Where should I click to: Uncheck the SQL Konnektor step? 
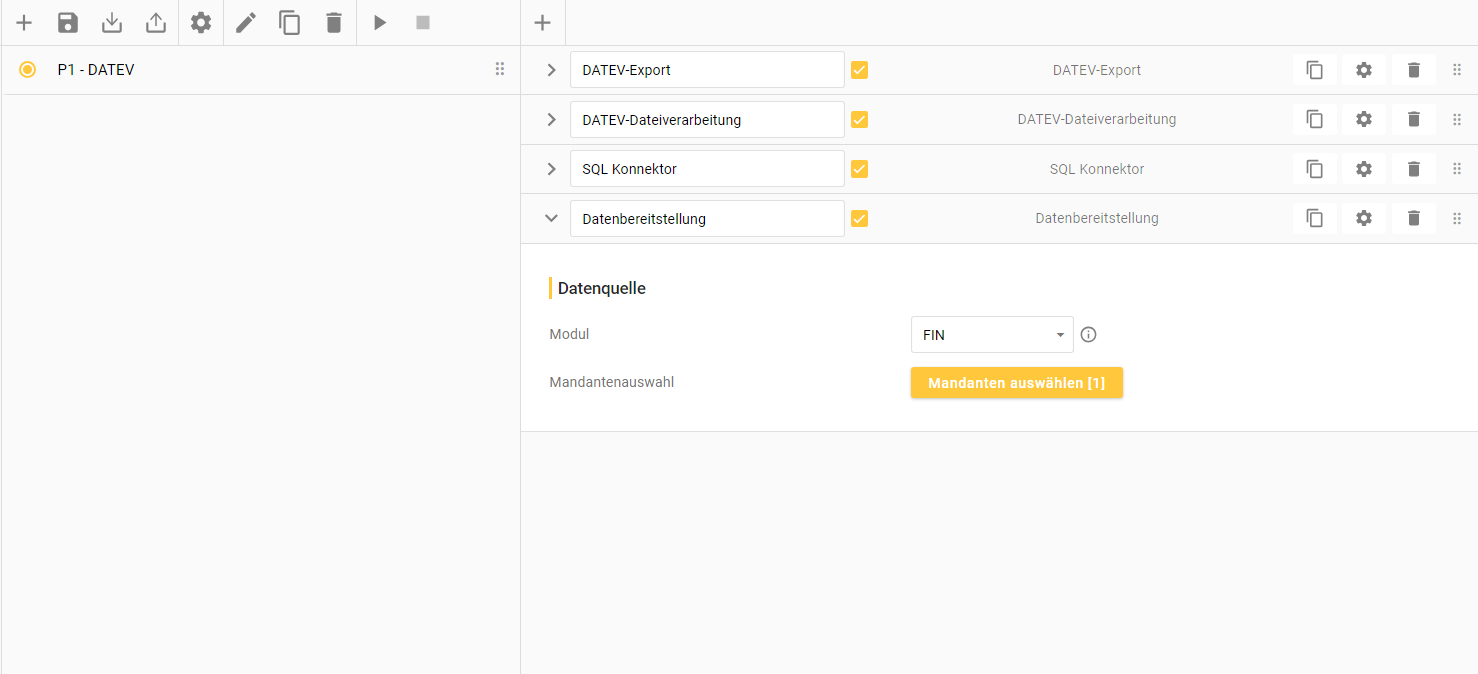859,168
